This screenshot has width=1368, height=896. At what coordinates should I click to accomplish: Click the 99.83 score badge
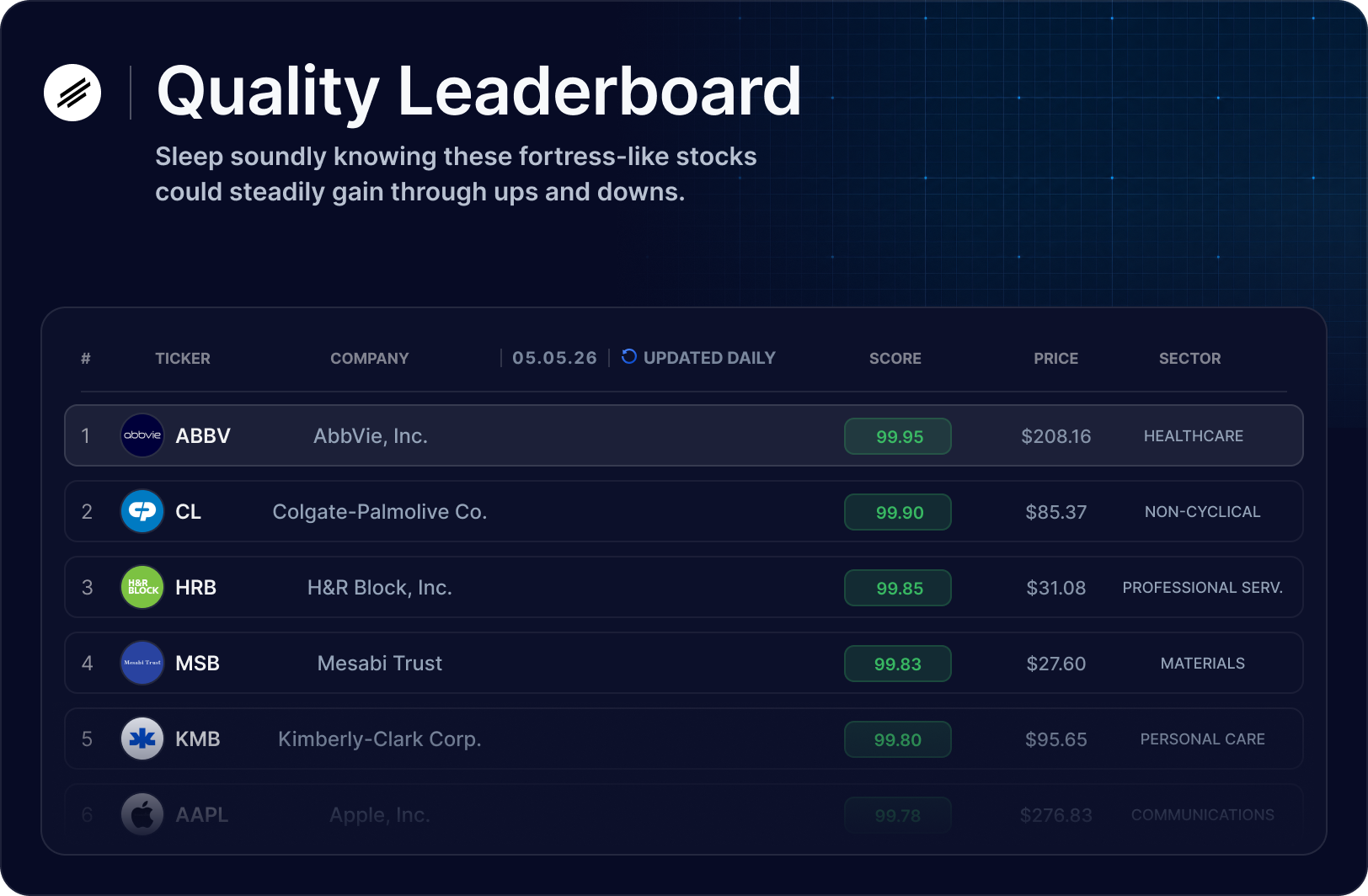pyautogui.click(x=898, y=664)
